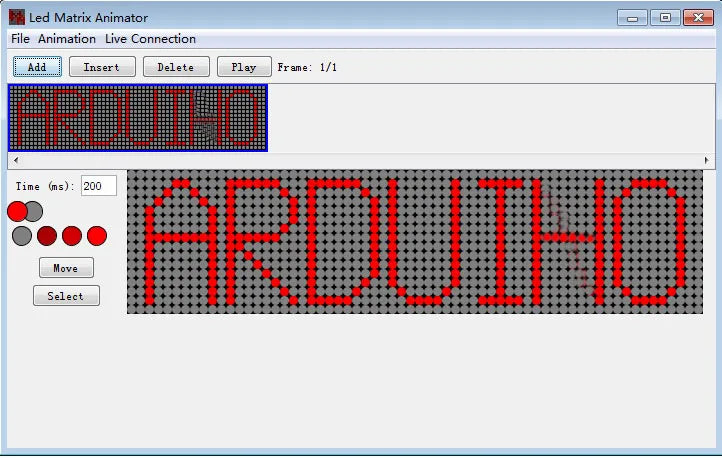Screen dimensions: 722x458
Task: Select the ARDUINO frame thumbnail
Action: pyautogui.click(x=138, y=118)
